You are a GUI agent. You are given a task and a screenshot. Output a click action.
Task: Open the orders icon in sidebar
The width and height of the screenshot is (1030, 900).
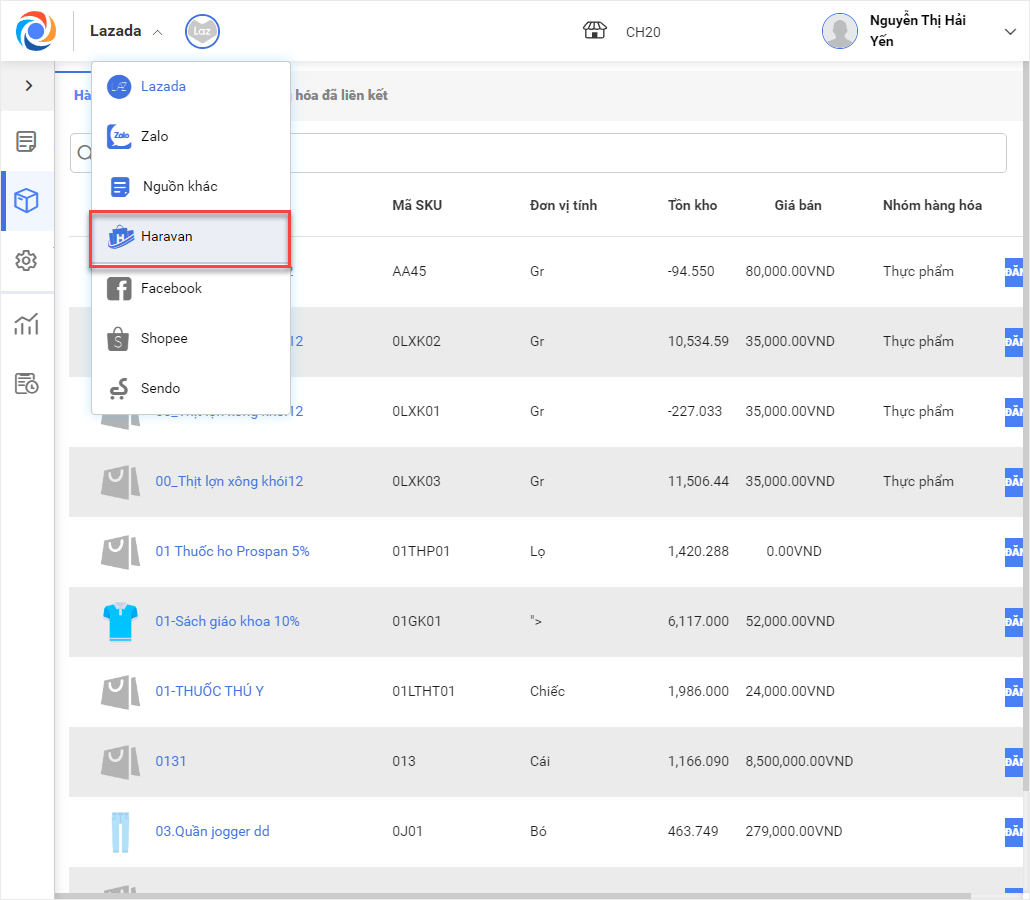(27, 141)
